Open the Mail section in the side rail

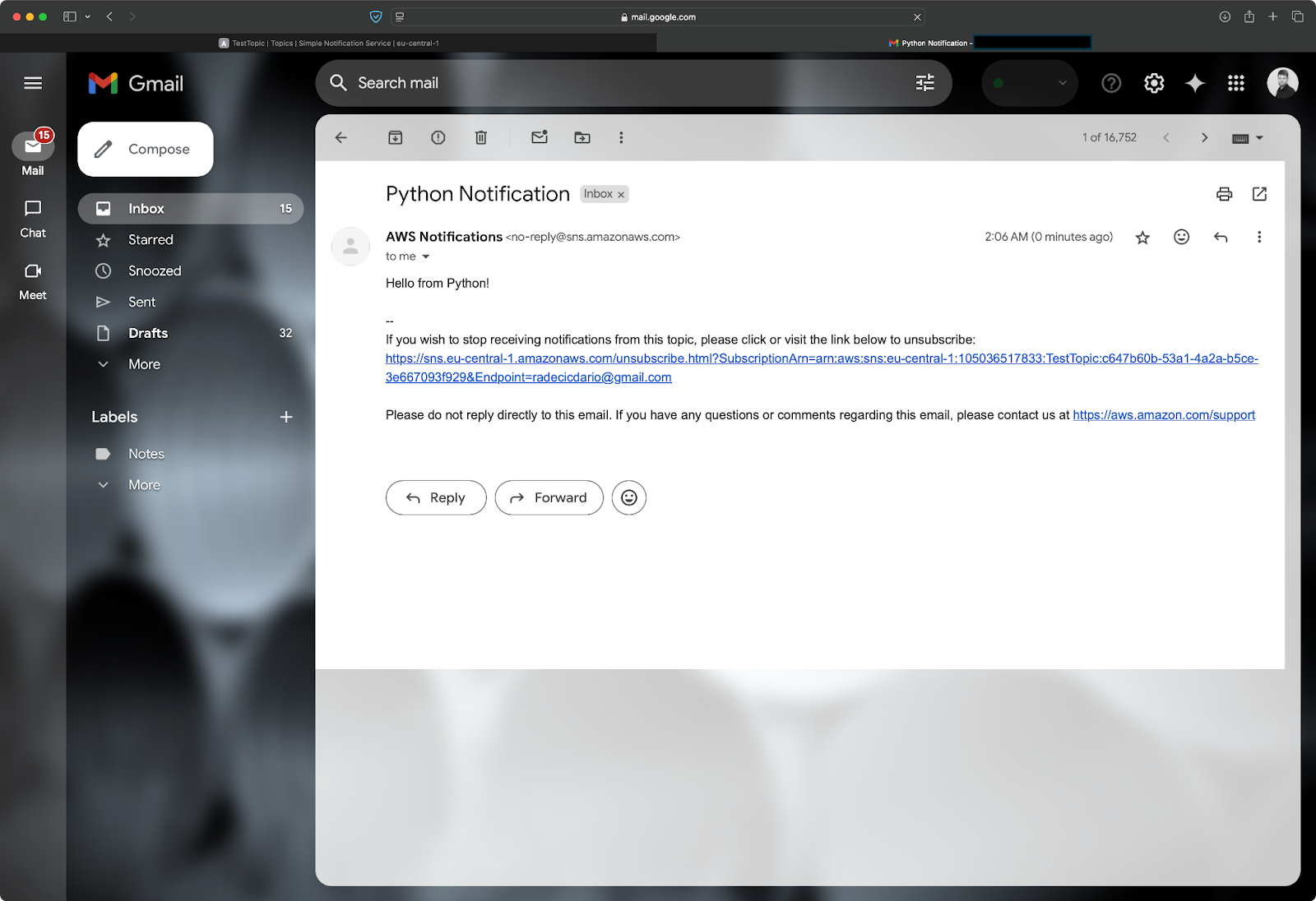(33, 154)
